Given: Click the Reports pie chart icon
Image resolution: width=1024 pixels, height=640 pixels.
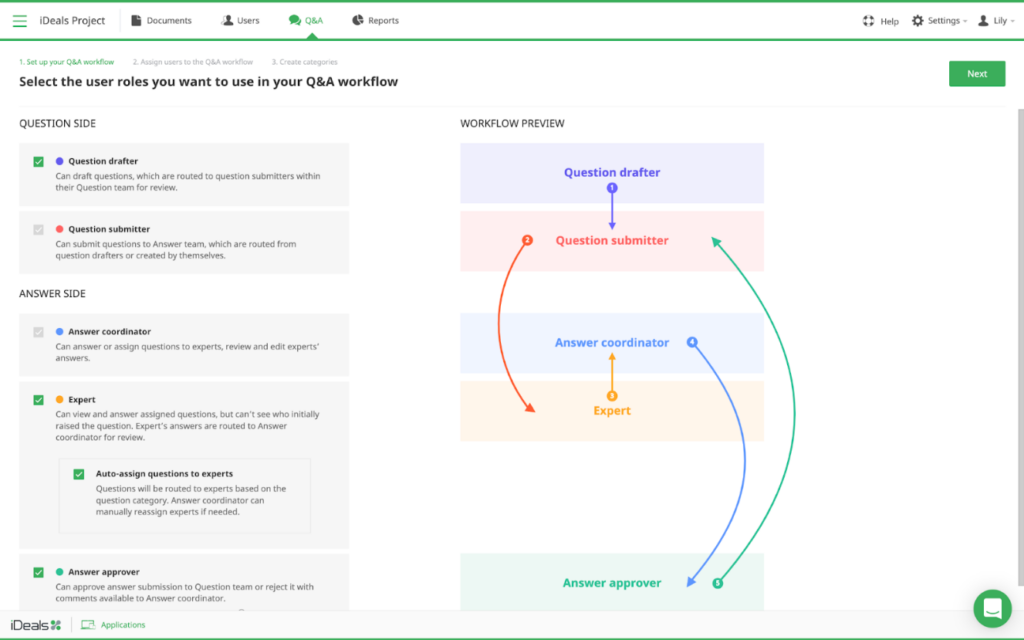Looking at the screenshot, I should 358,20.
